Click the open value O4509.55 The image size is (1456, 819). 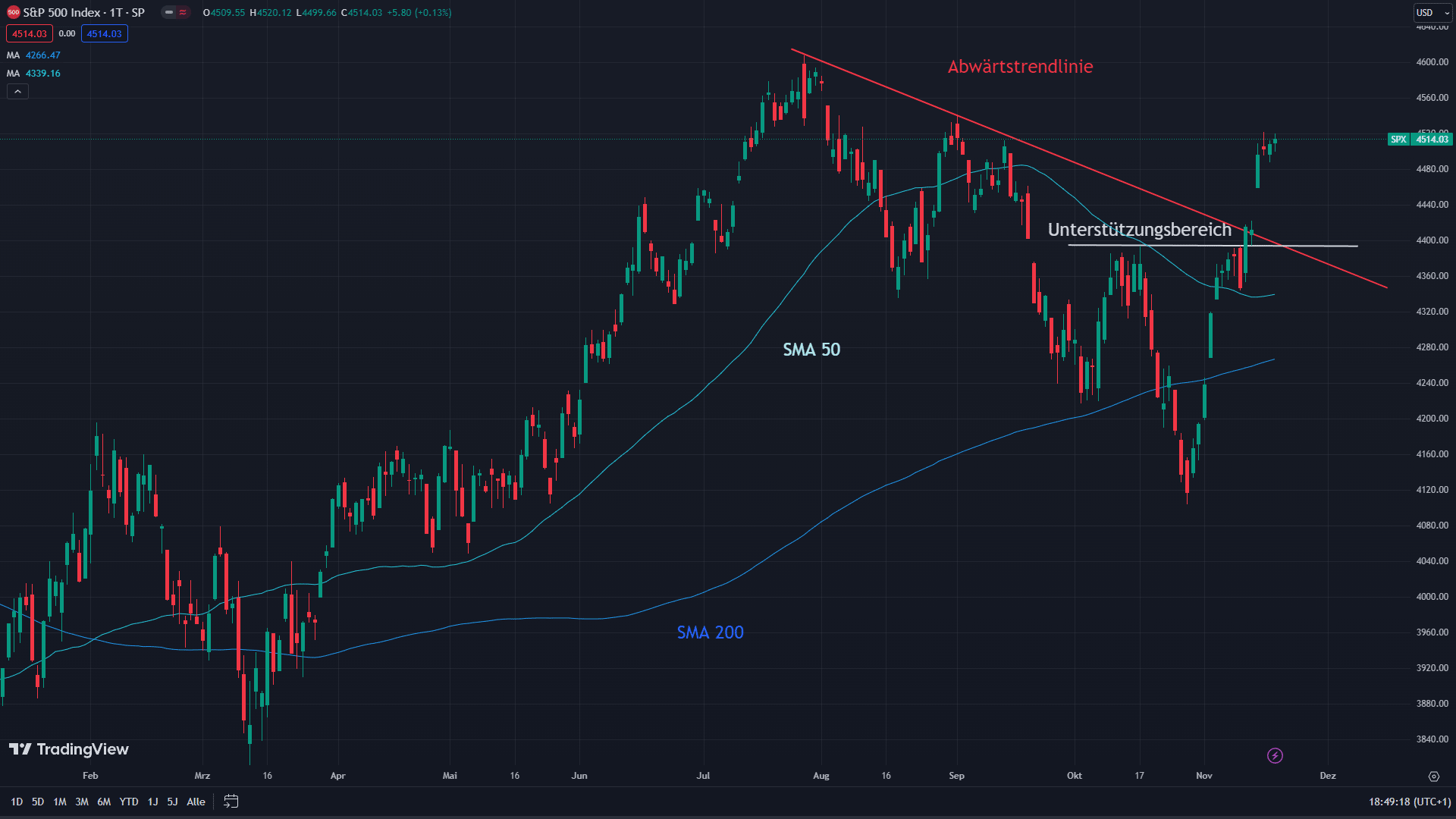point(224,13)
